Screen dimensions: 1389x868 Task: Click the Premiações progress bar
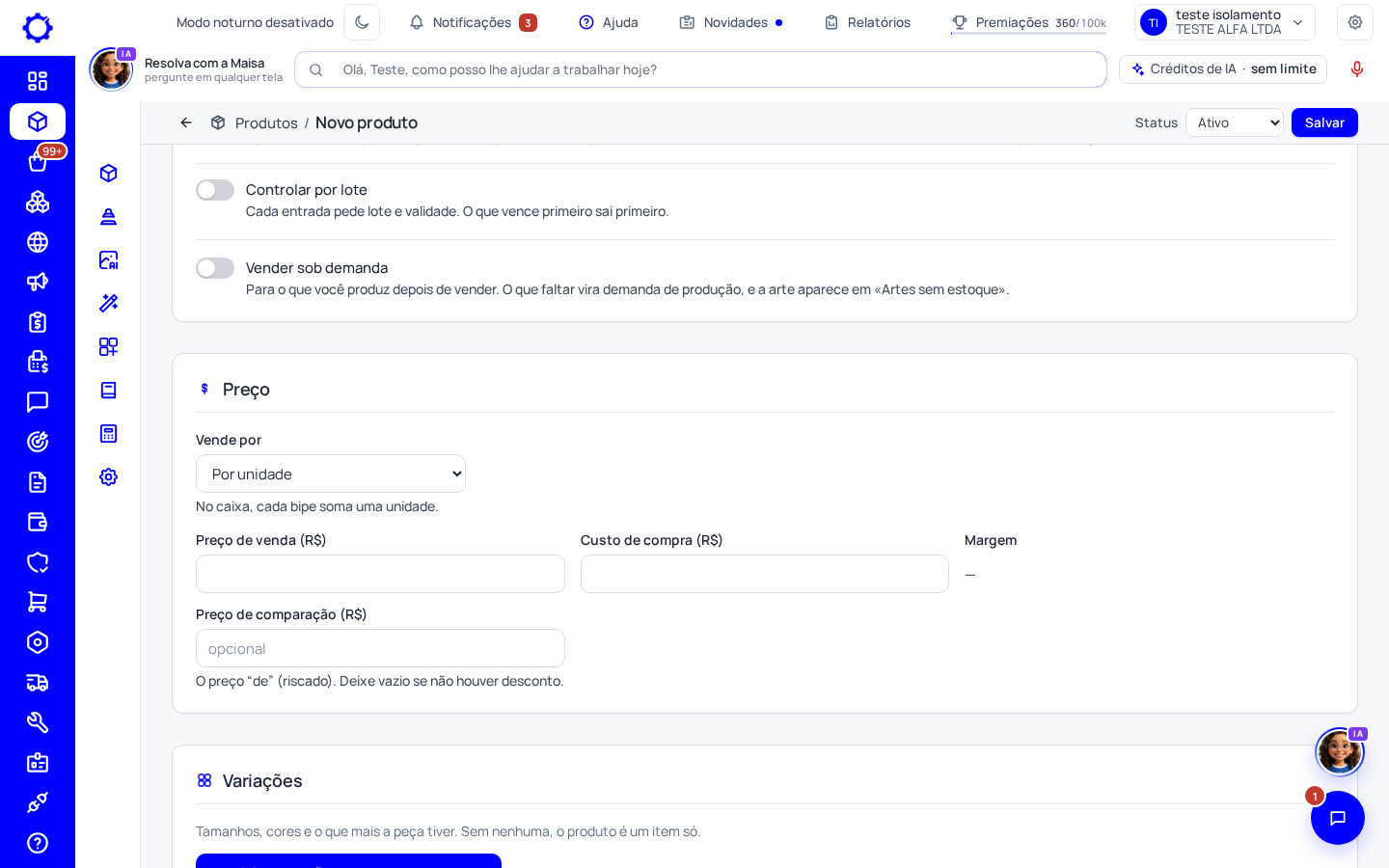point(1028,34)
